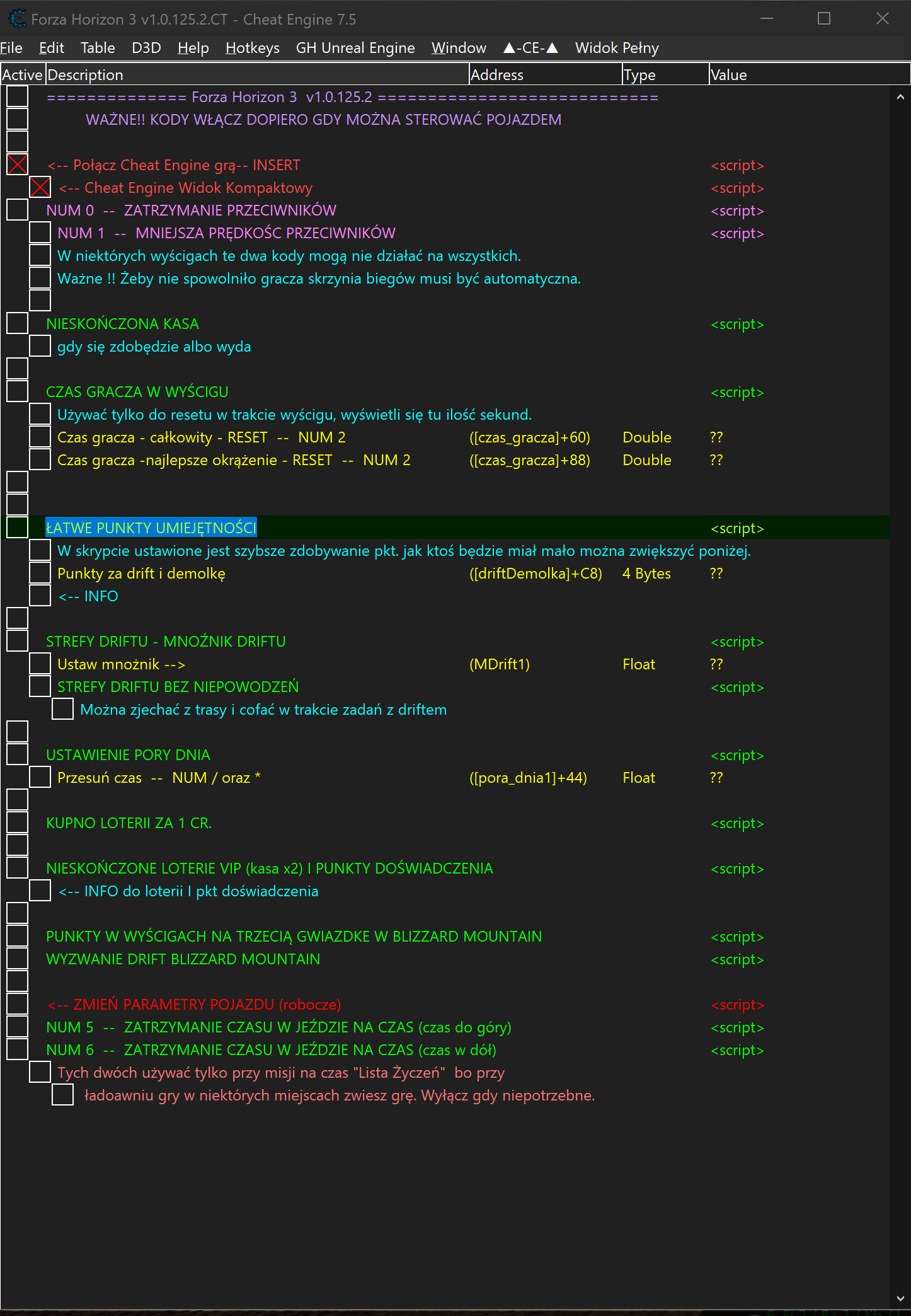This screenshot has width=911, height=1316.
Task: Select the NIESKOŃCZONA KASA description
Action: pos(122,324)
